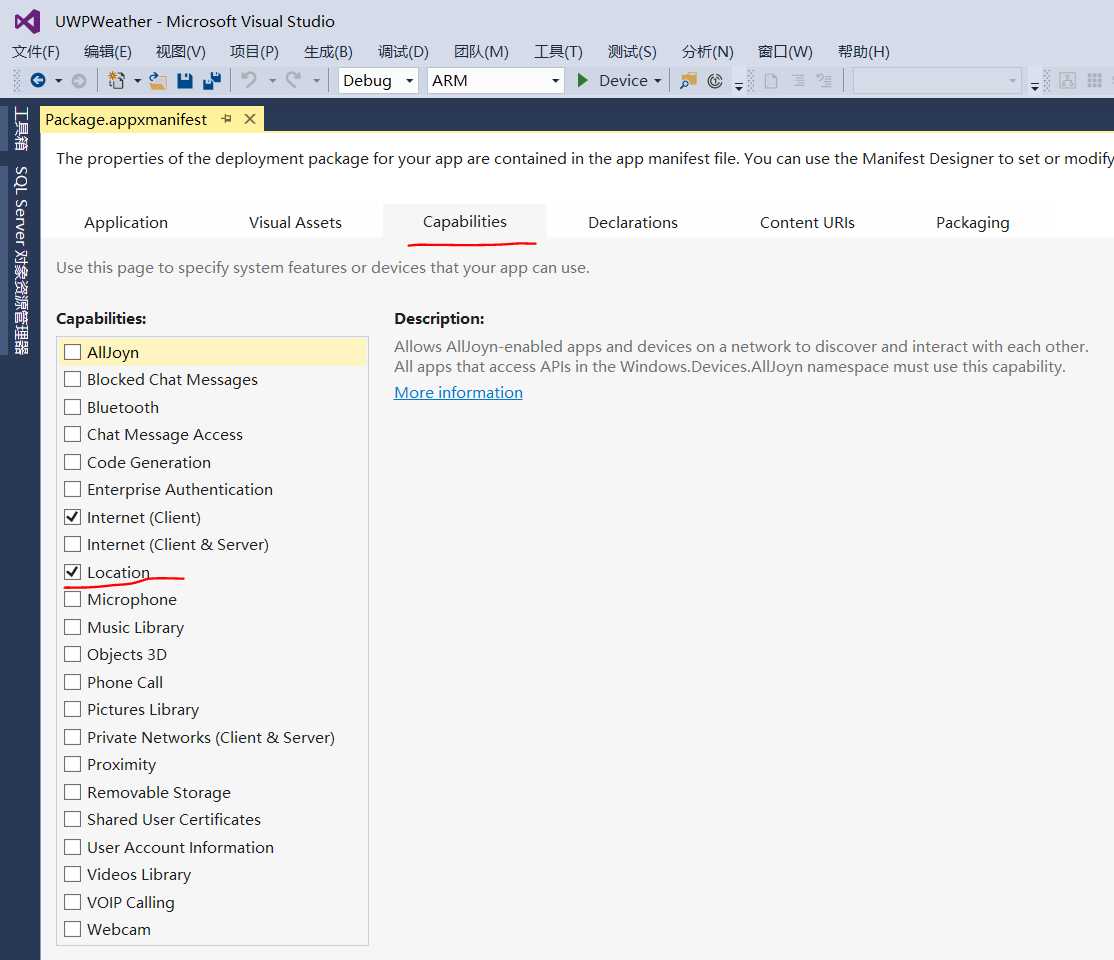Select the Capabilities tab
This screenshot has width=1114, height=960.
(465, 222)
